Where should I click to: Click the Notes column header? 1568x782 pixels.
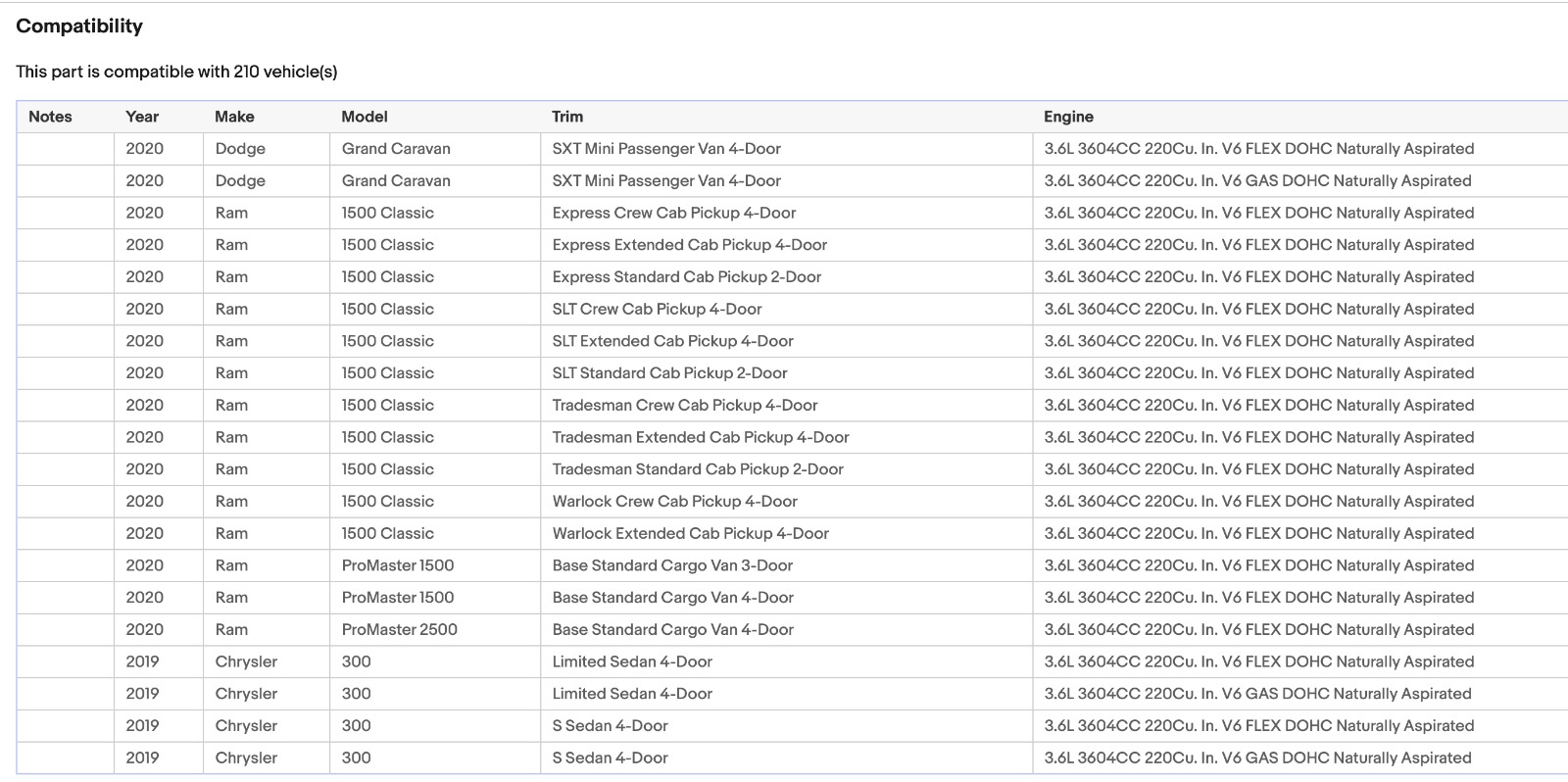[x=50, y=117]
